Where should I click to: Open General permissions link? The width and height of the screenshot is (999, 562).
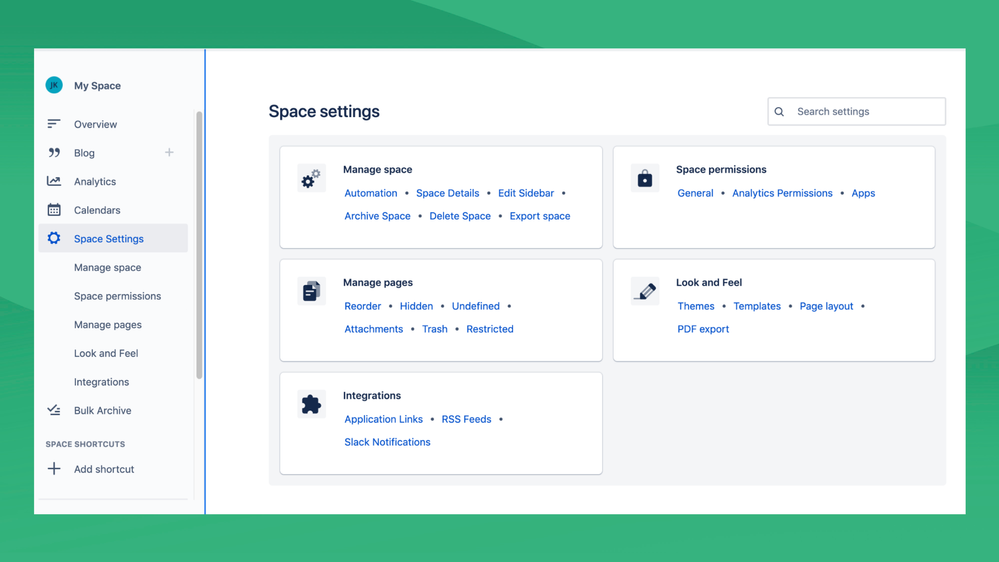point(695,193)
